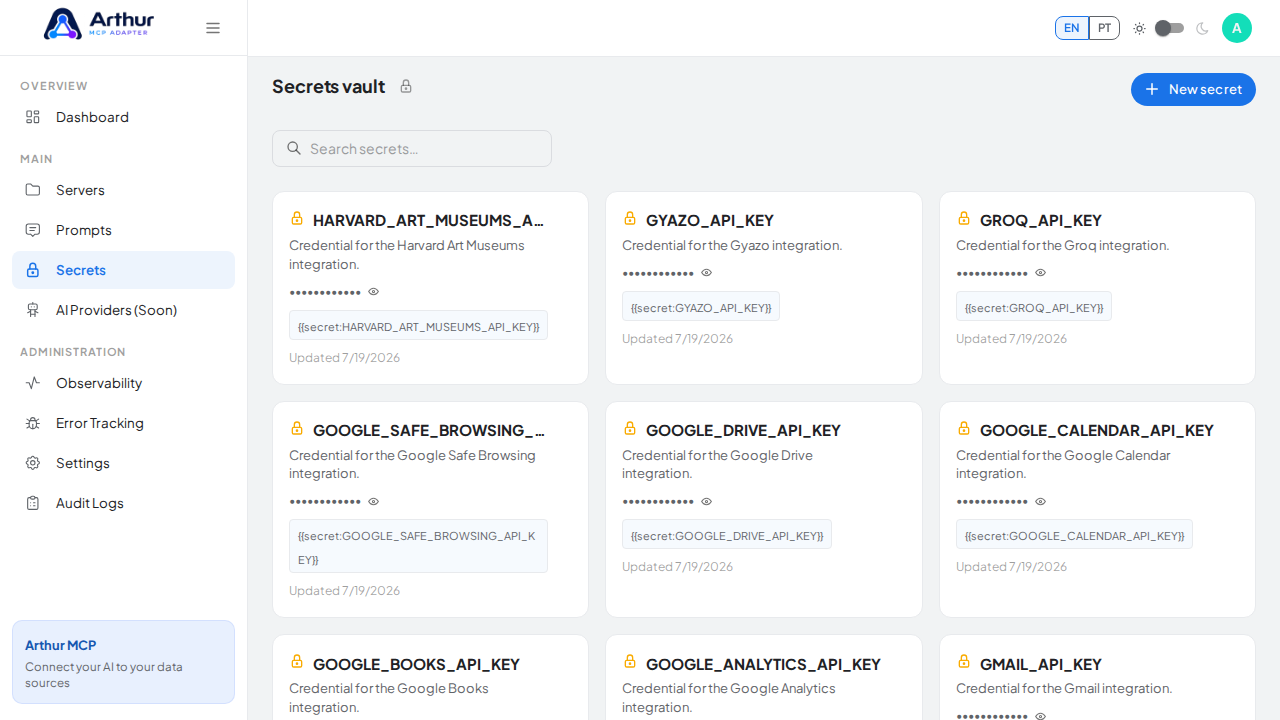1280x720 pixels.
Task: Click the search magnifier icon
Action: (x=294, y=148)
